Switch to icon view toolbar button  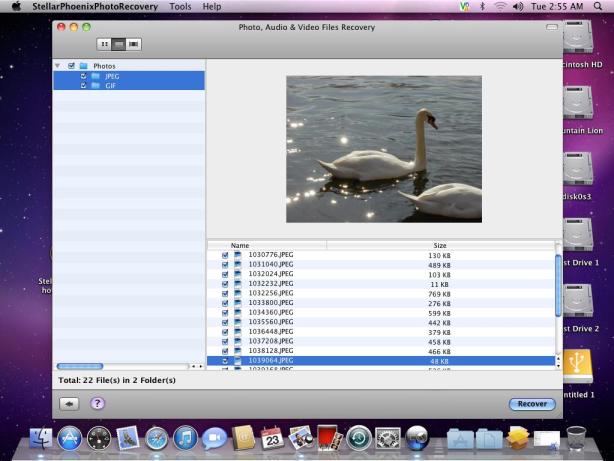[104, 44]
